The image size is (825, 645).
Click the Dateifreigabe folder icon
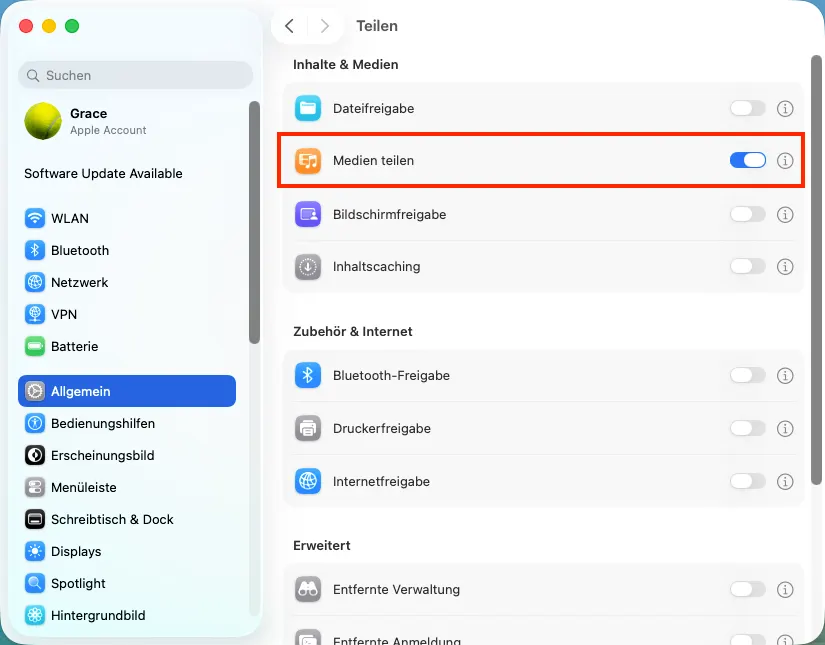(308, 108)
